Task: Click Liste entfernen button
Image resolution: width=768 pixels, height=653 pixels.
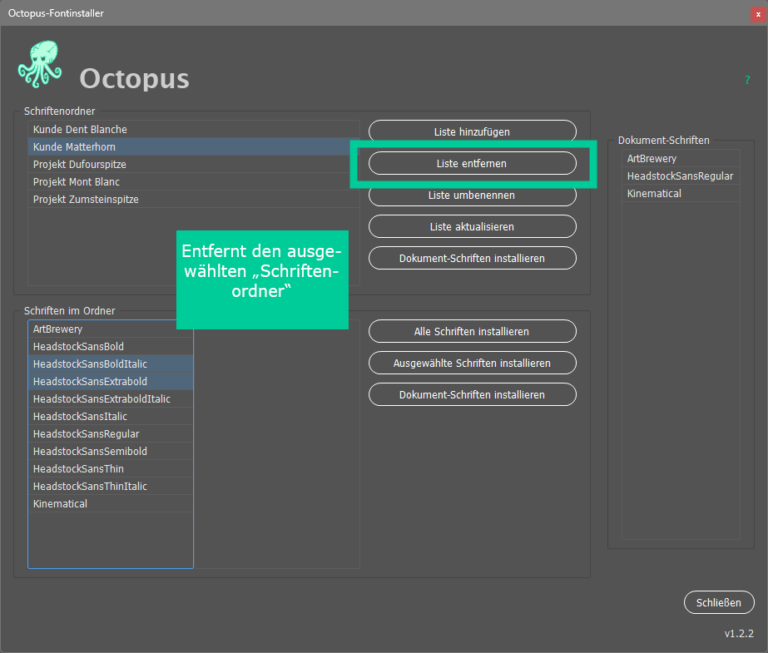Action: (472, 163)
